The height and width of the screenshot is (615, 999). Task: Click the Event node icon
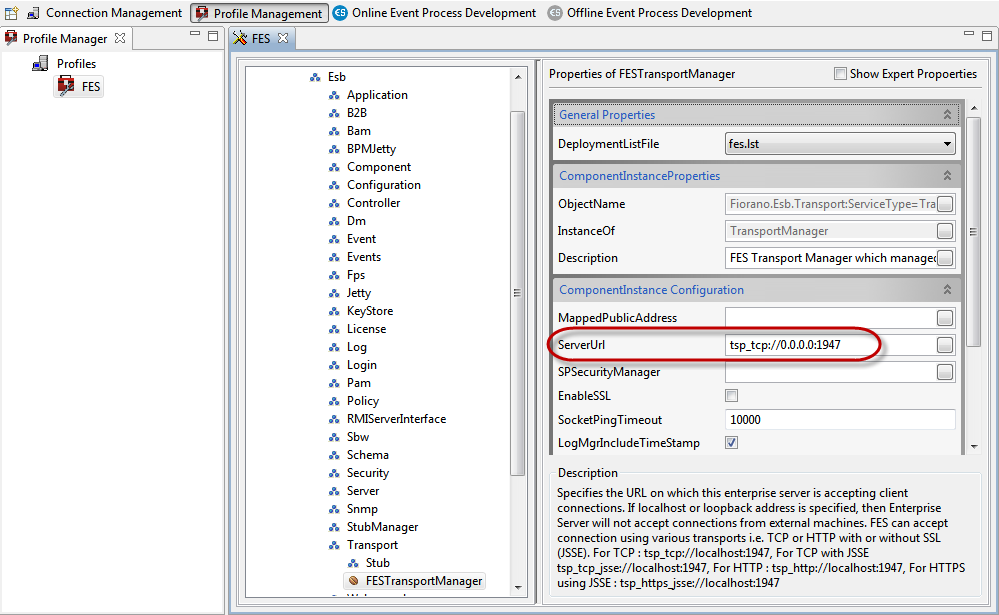[x=334, y=240]
